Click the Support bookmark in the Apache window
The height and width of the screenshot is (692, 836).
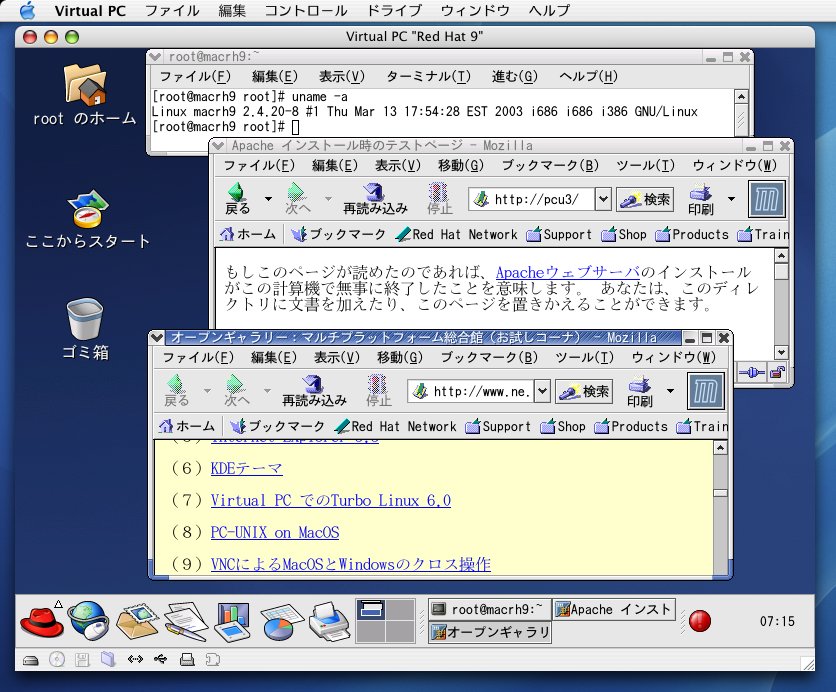tap(559, 235)
